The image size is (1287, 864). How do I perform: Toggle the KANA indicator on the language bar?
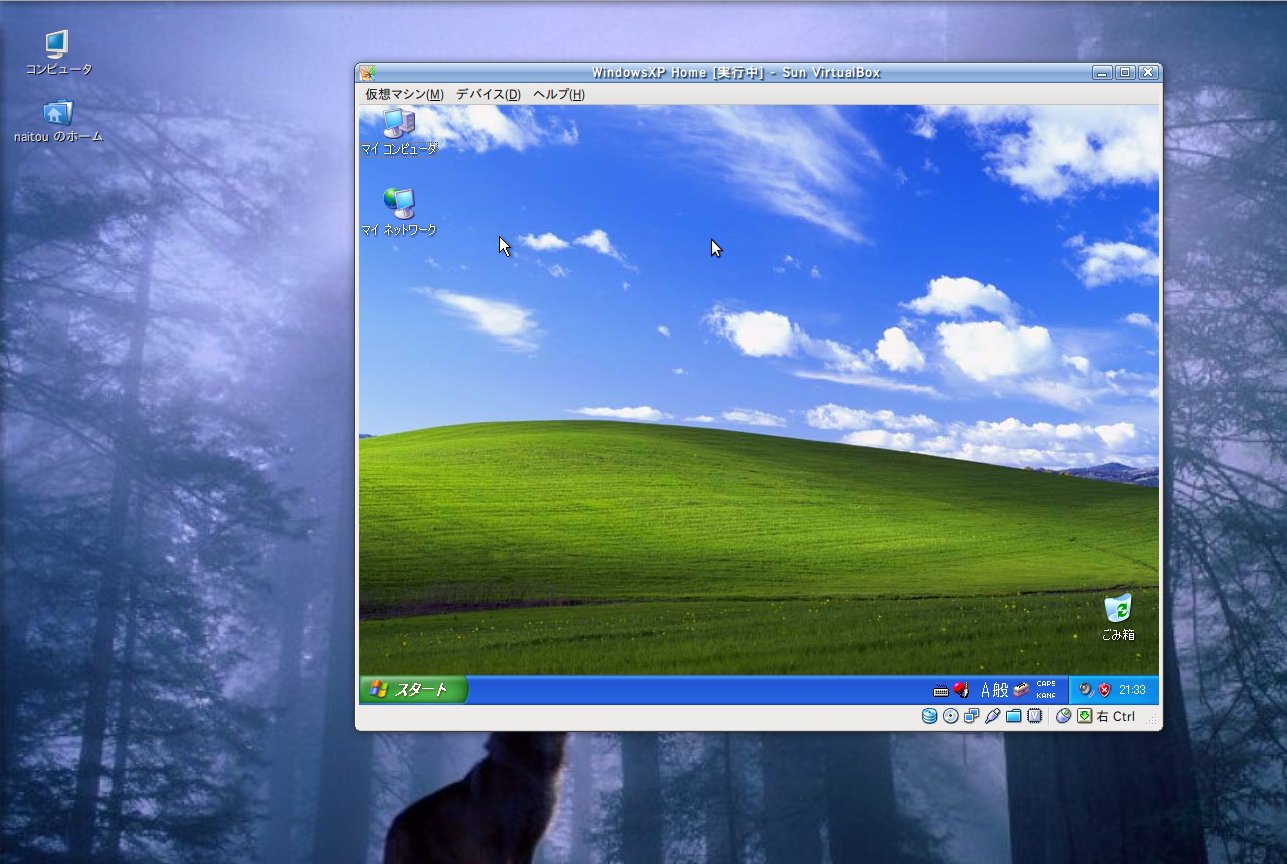point(1046,695)
